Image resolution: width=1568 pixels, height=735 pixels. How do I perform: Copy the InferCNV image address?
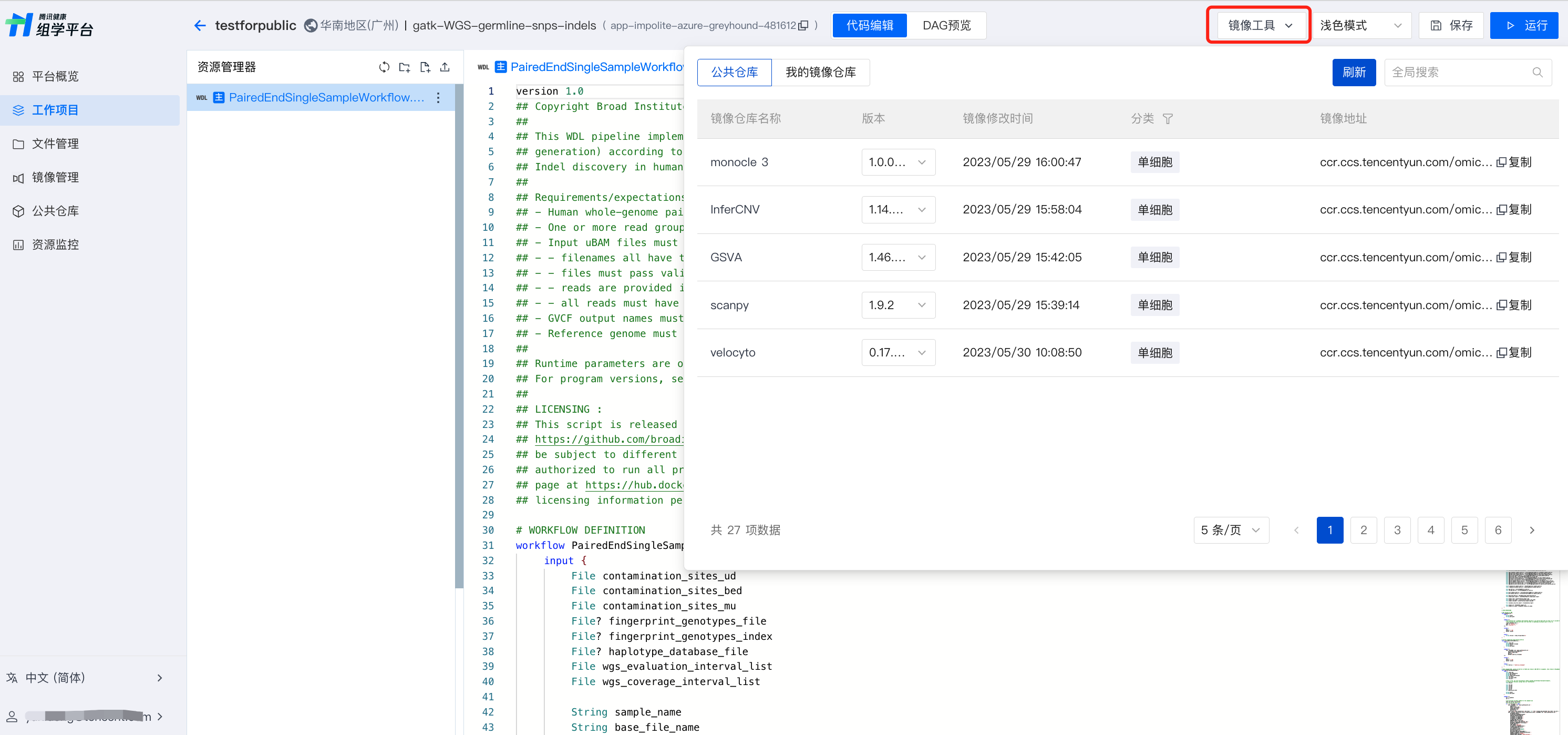[1514, 209]
